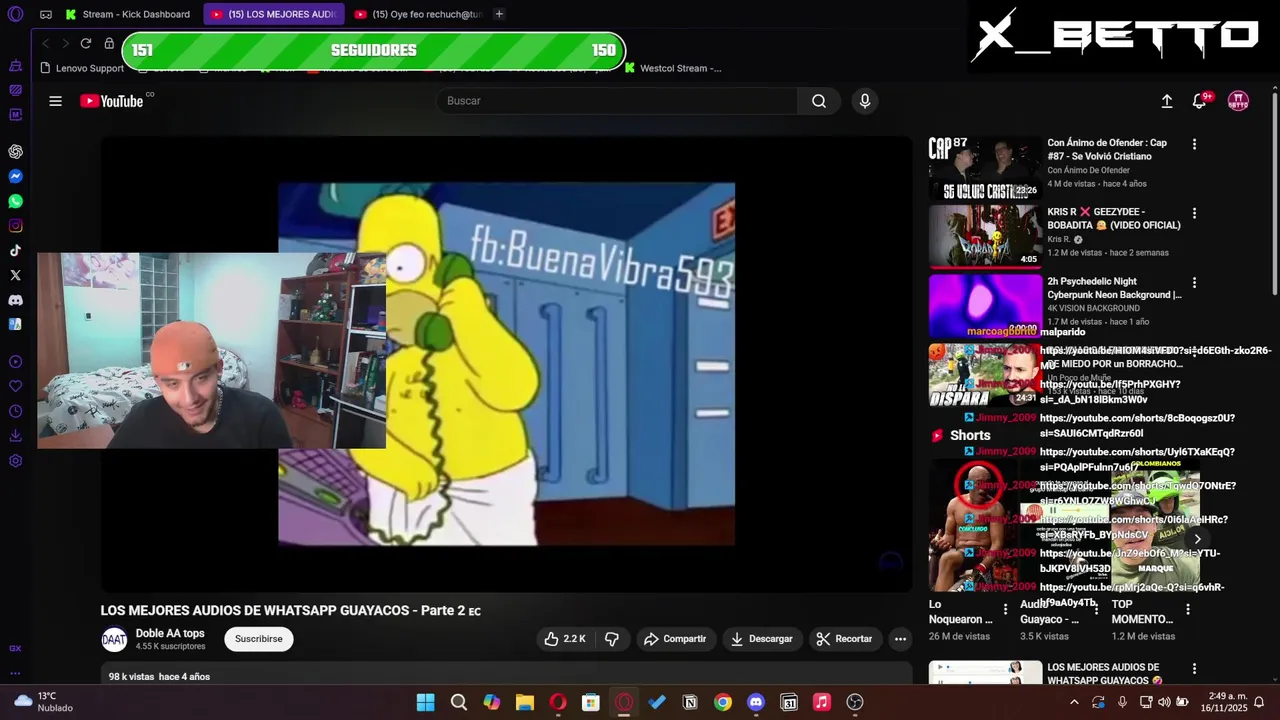Screen dimensions: 1280x720
Task: Open Westcol Stream bookmark
Action: pyautogui.click(x=673, y=68)
